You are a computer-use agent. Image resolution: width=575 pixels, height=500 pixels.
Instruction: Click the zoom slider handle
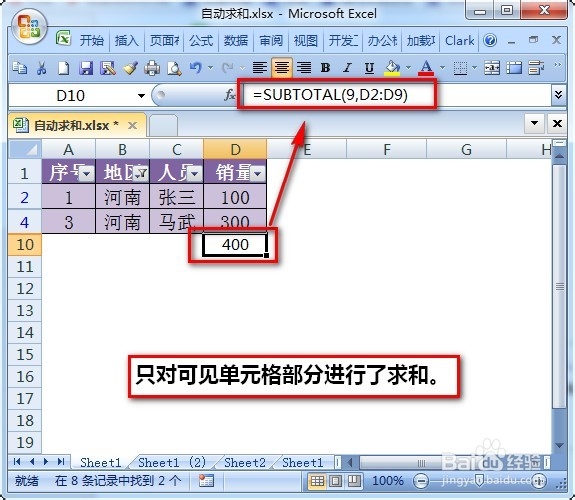pyautogui.click(x=479, y=481)
